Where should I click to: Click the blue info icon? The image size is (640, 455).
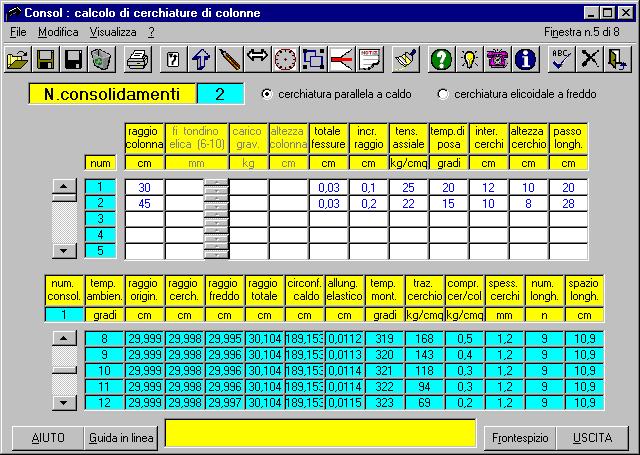coord(526,60)
